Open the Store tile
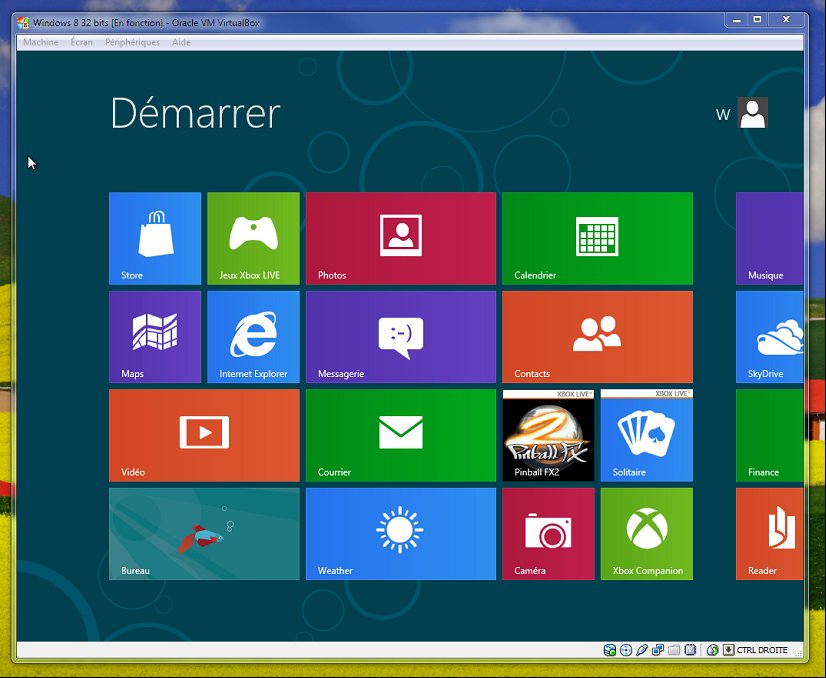This screenshot has height=678, width=826. 155,238
